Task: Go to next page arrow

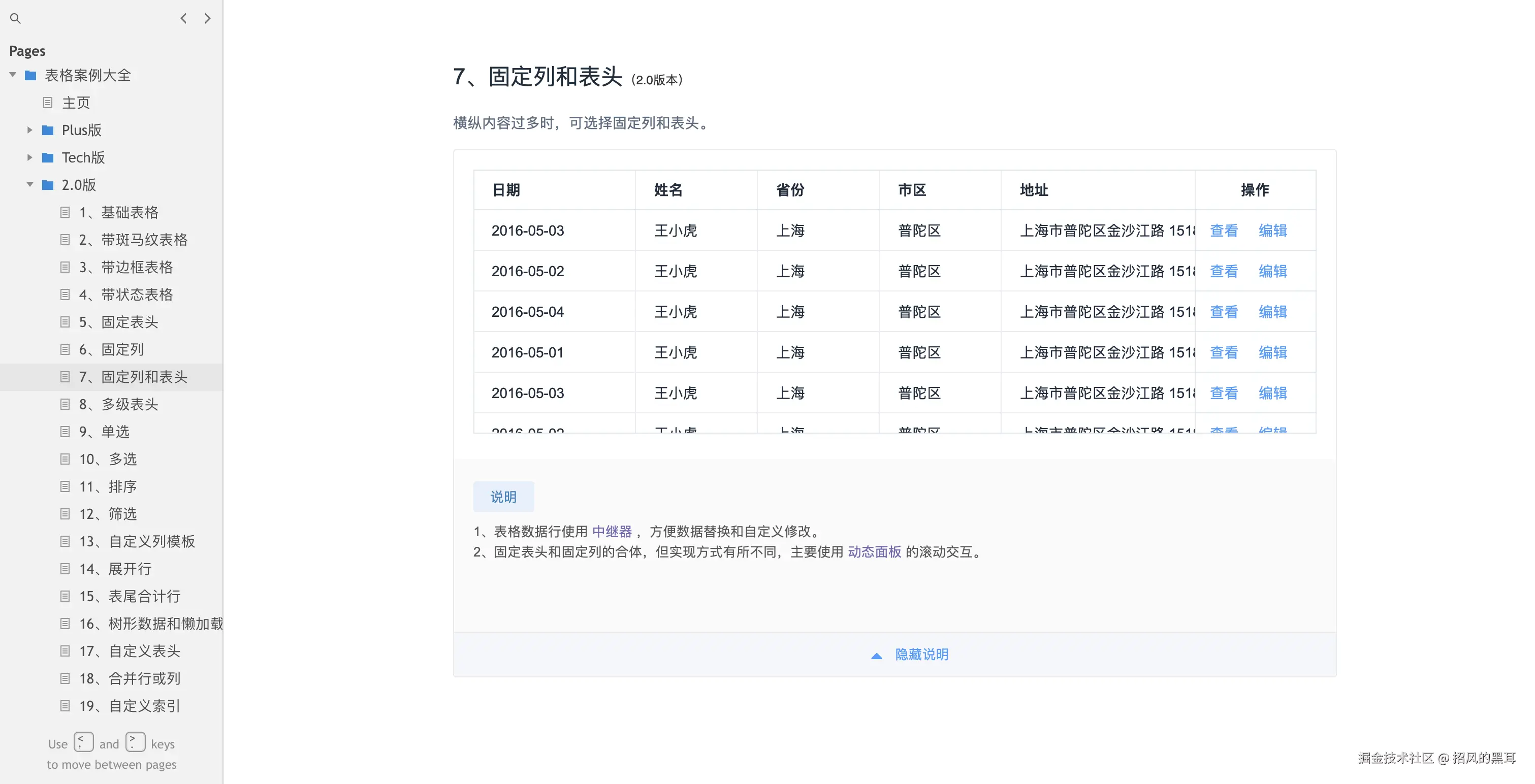Action: 207,18
